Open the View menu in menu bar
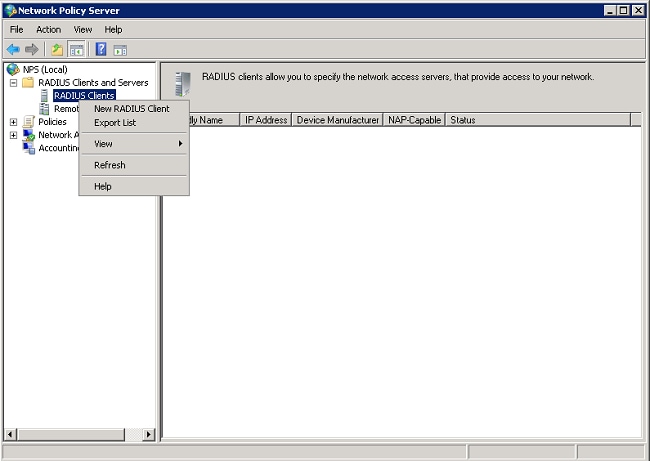This screenshot has width=650, height=461. pos(83,29)
